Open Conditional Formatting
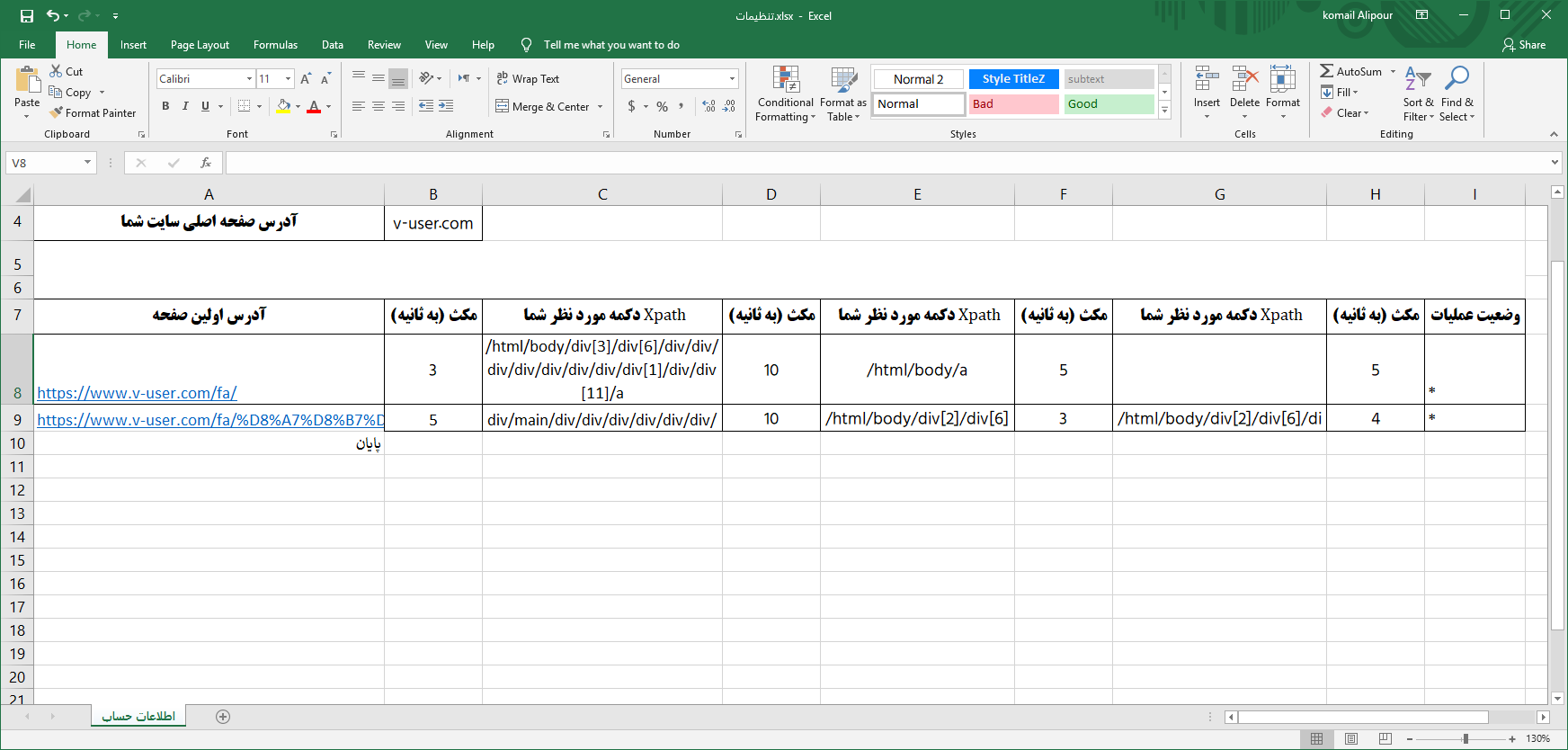The image size is (1568, 750). (786, 94)
